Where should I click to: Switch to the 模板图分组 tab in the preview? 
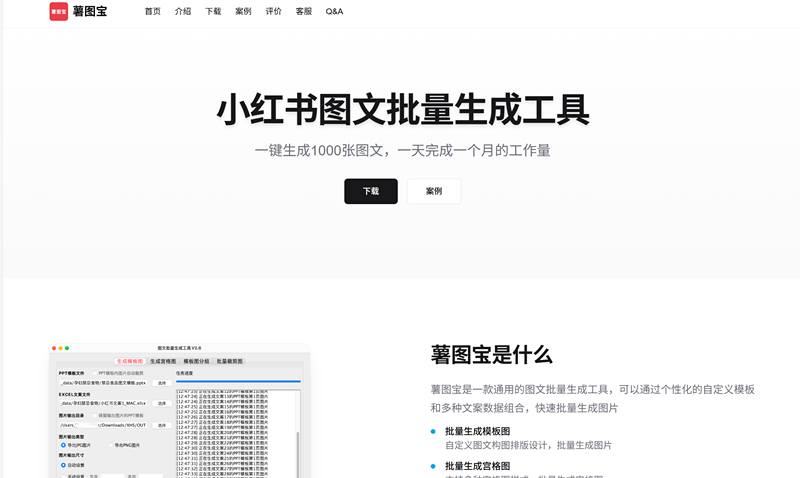pyautogui.click(x=196, y=361)
